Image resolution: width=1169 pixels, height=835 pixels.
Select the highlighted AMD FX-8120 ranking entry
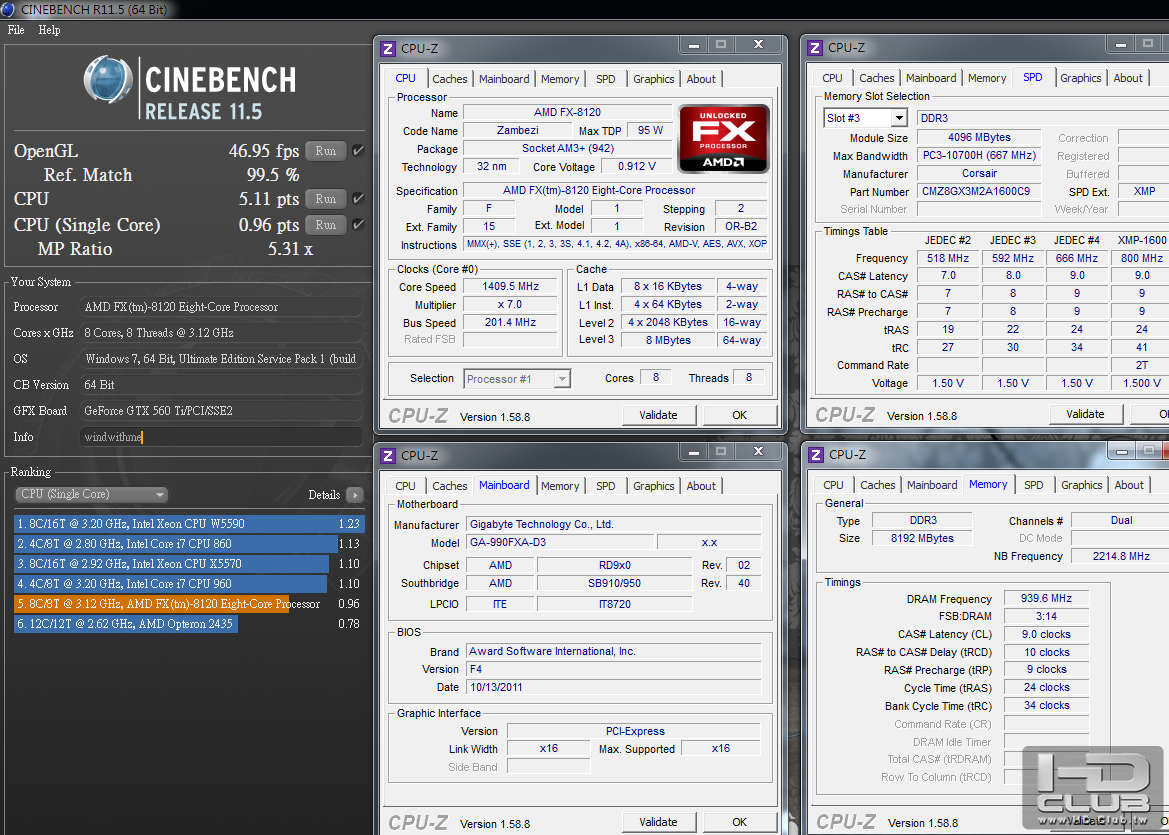(x=189, y=604)
